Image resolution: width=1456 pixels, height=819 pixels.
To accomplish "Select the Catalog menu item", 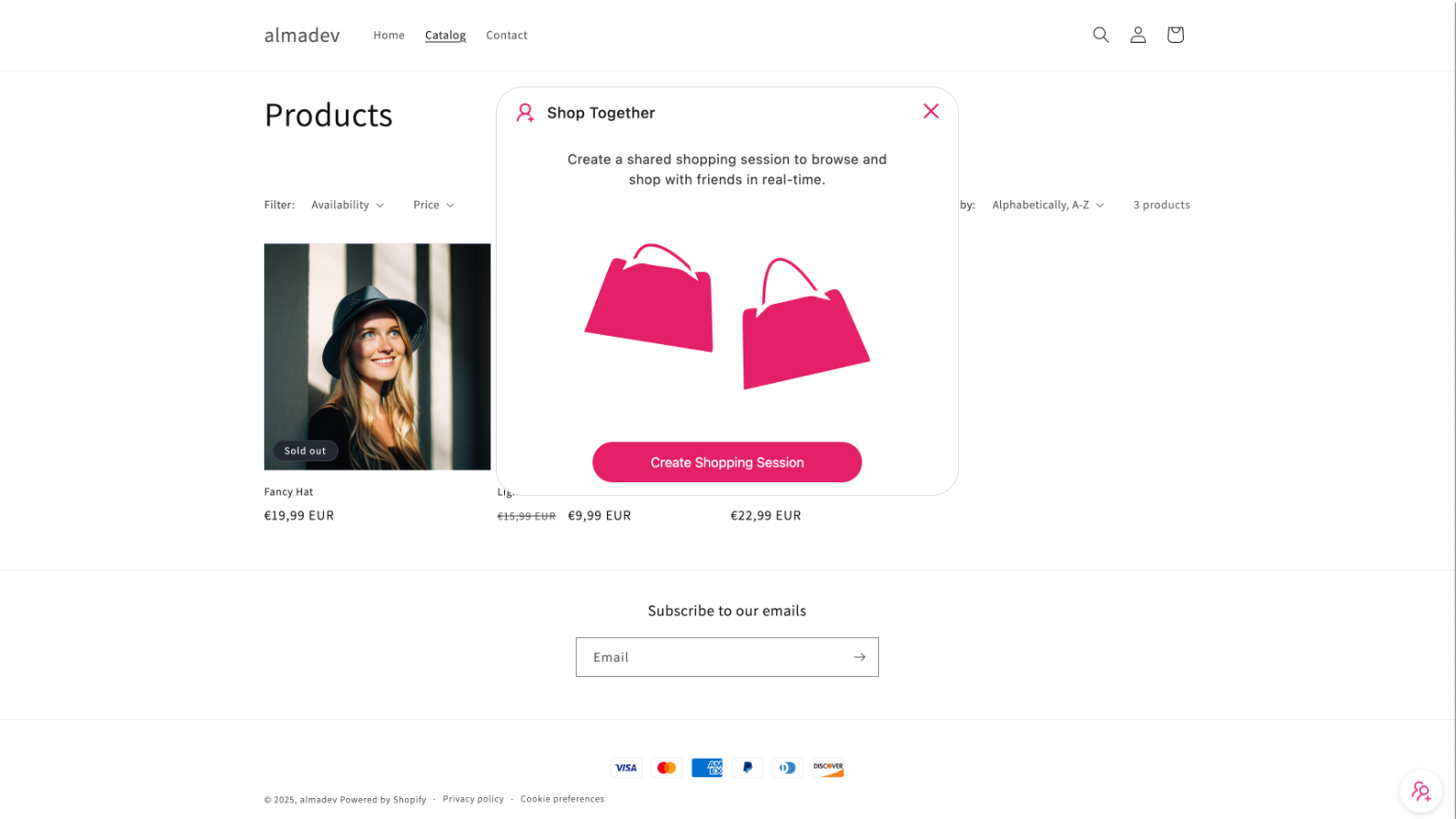I will pos(445,35).
